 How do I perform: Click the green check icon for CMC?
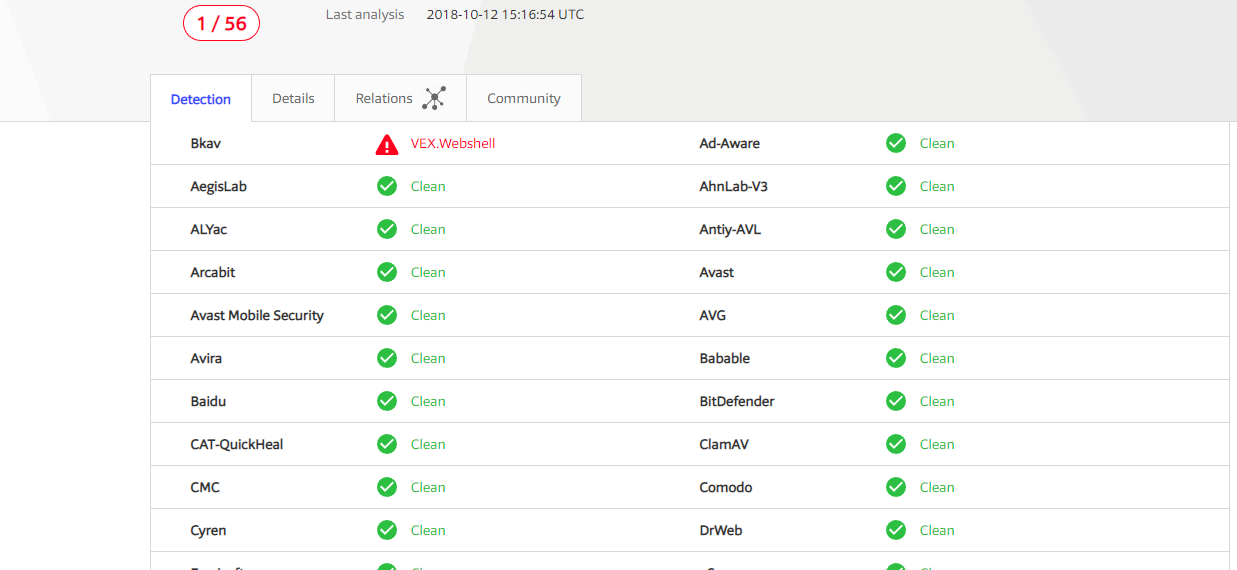pos(387,487)
